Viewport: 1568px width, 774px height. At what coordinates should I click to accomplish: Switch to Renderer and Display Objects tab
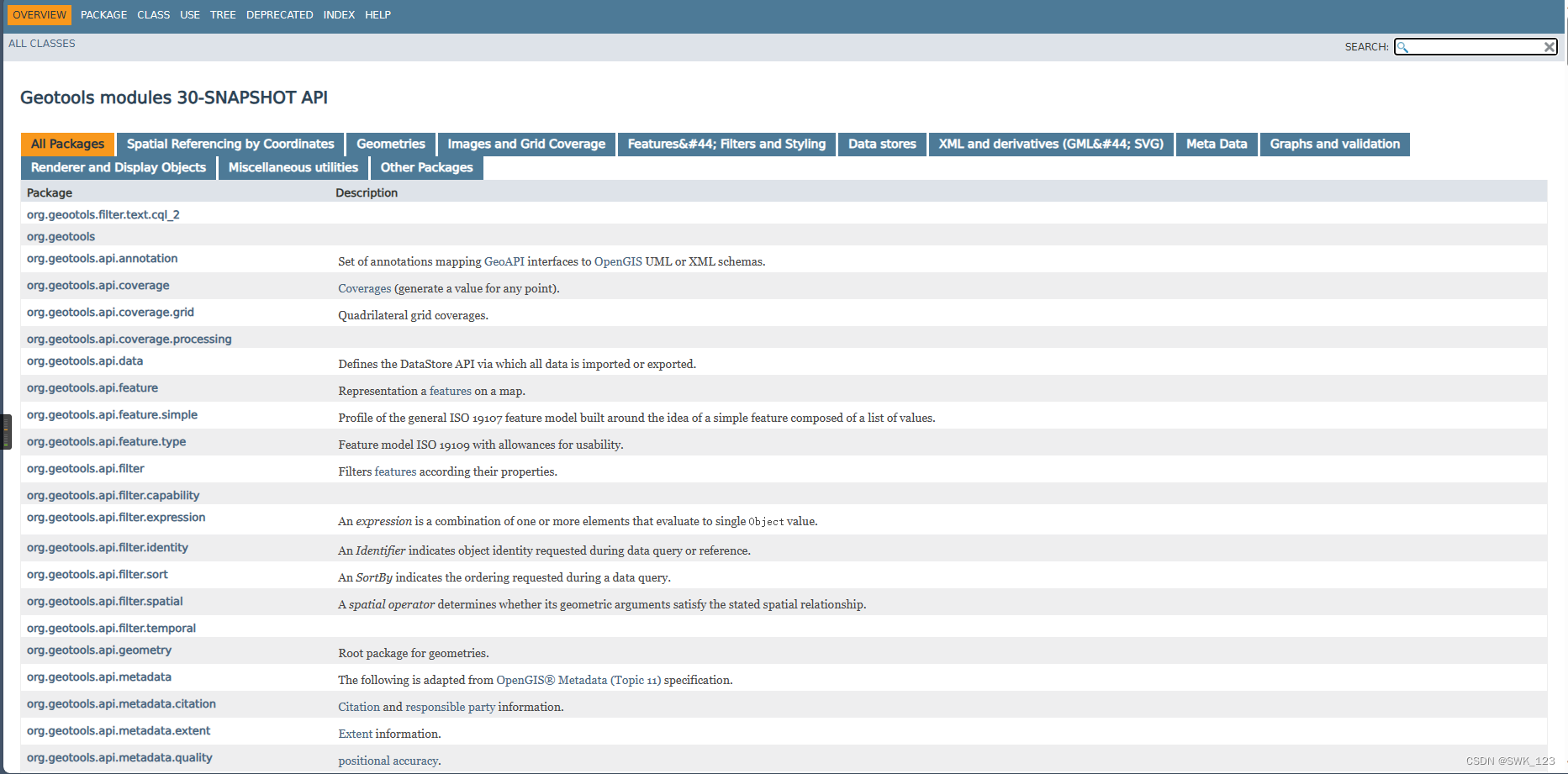click(x=119, y=168)
